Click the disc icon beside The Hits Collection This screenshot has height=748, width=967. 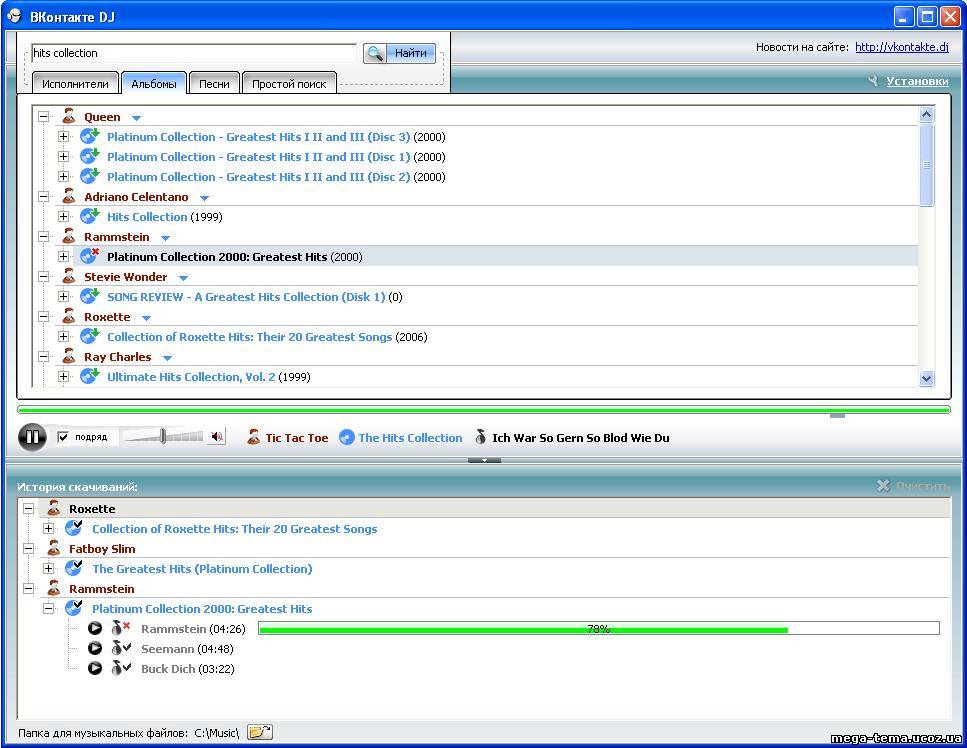pyautogui.click(x=347, y=437)
